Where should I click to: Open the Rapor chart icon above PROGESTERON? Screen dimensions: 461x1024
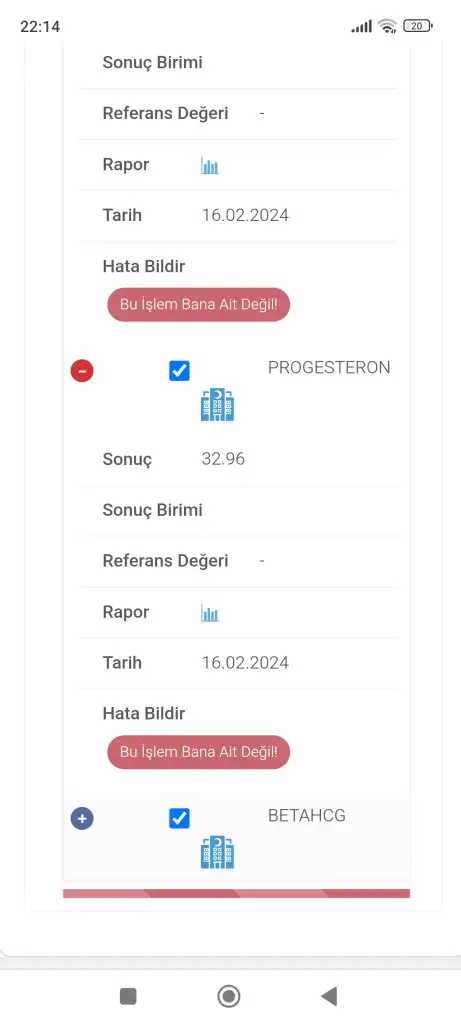210,165
